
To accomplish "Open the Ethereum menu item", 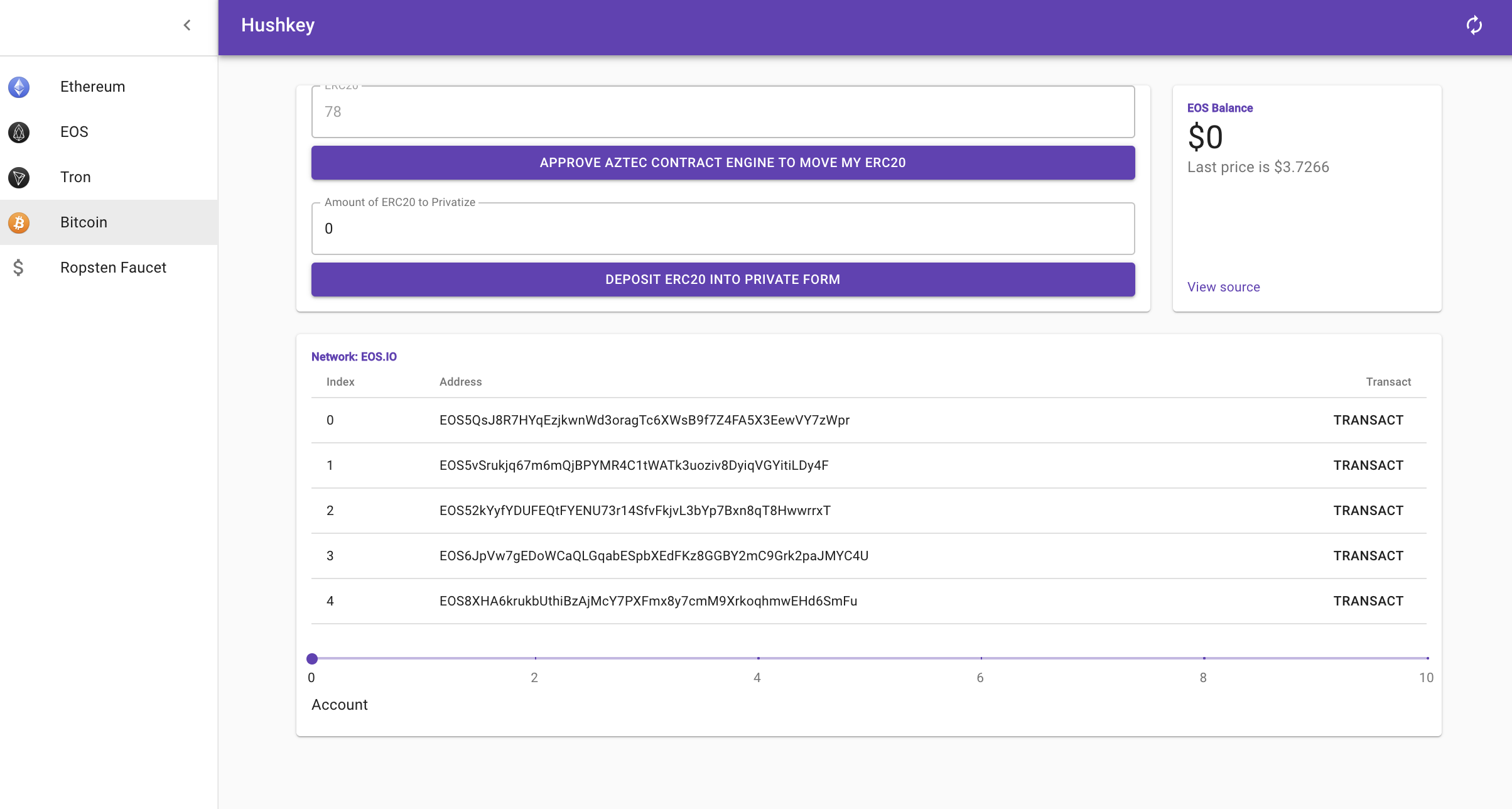I will coord(93,87).
